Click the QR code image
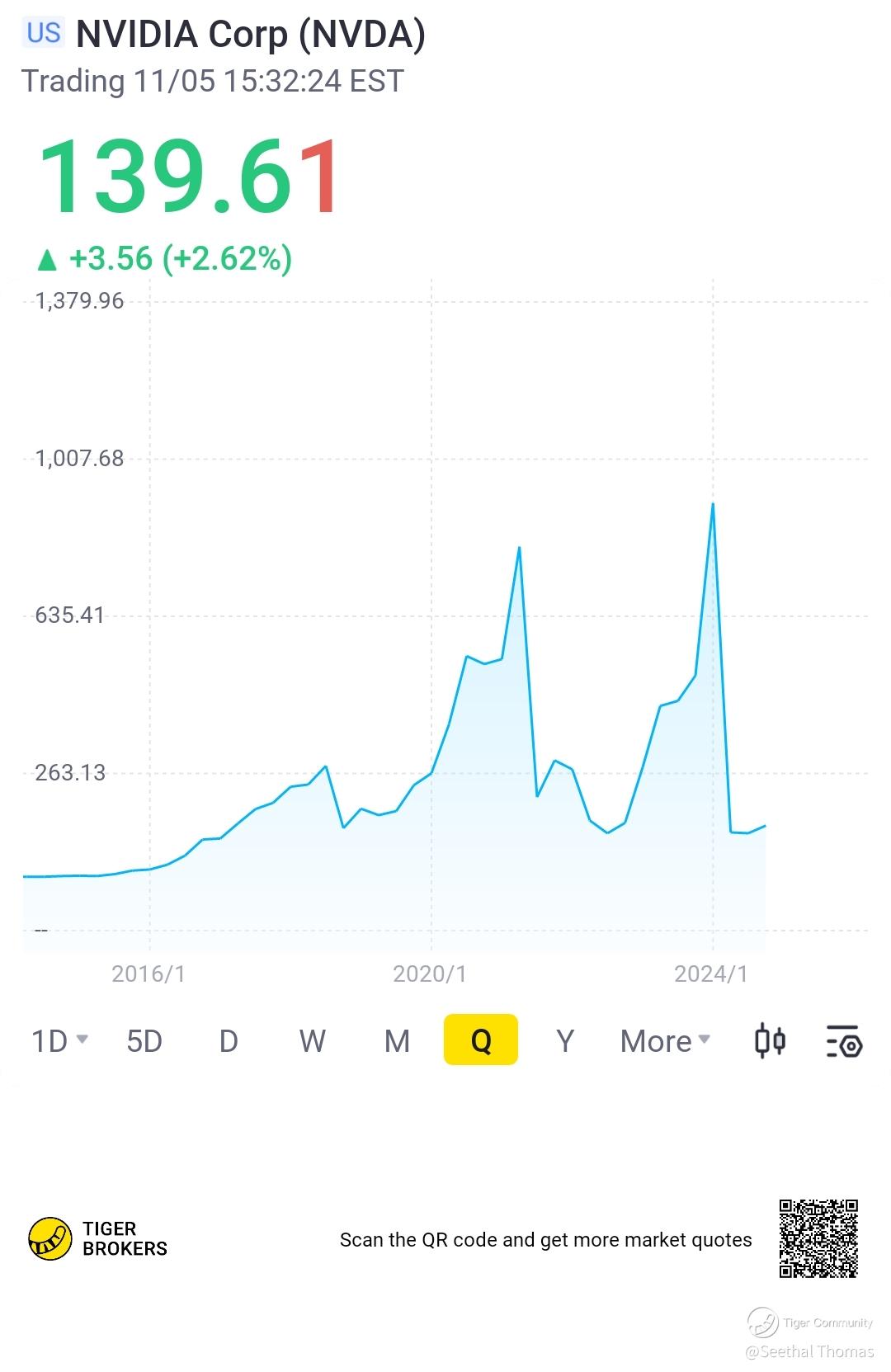This screenshot has width=891, height=1372. tap(818, 1238)
